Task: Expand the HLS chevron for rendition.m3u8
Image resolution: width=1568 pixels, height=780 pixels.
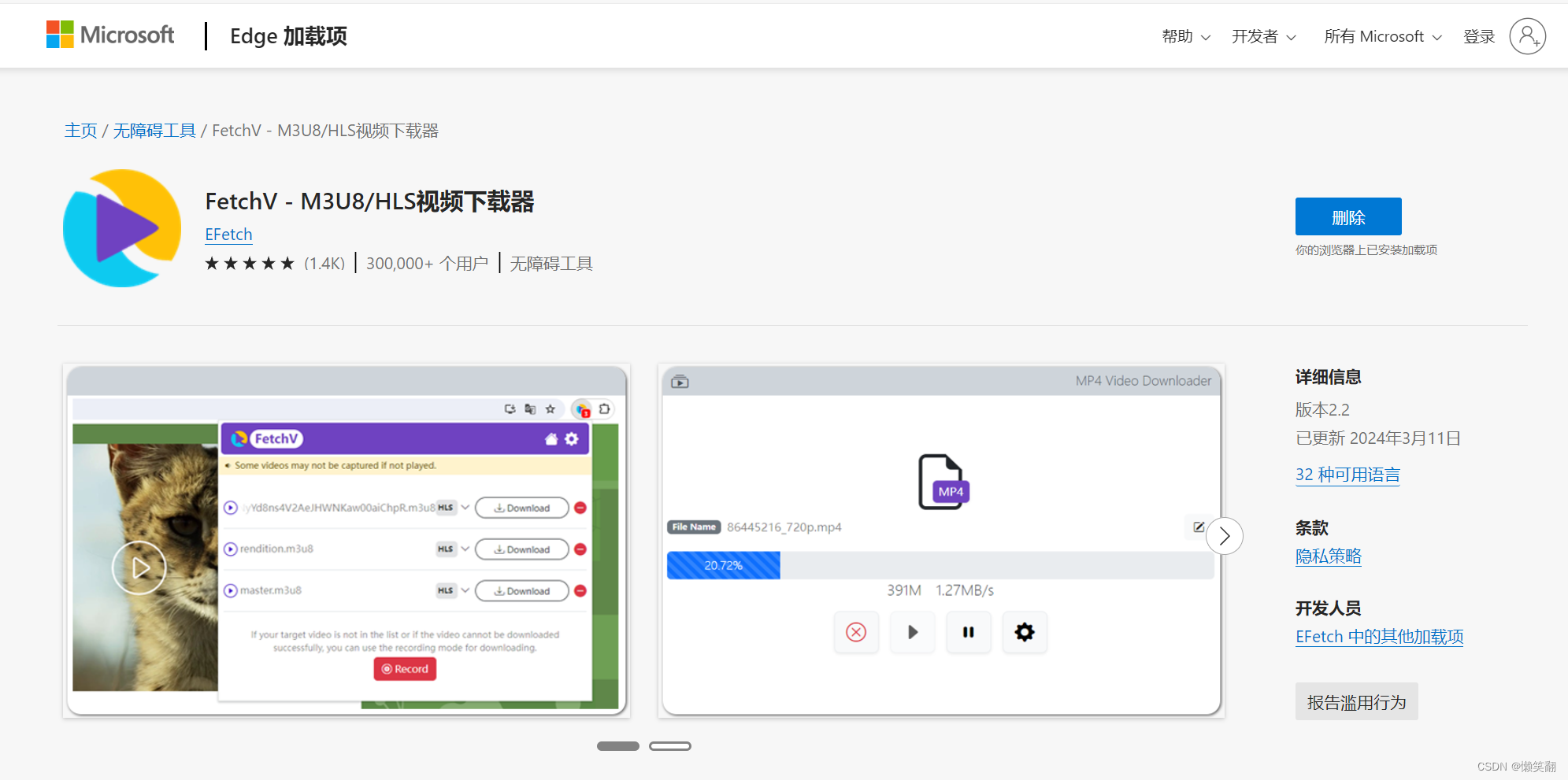Action: (465, 549)
